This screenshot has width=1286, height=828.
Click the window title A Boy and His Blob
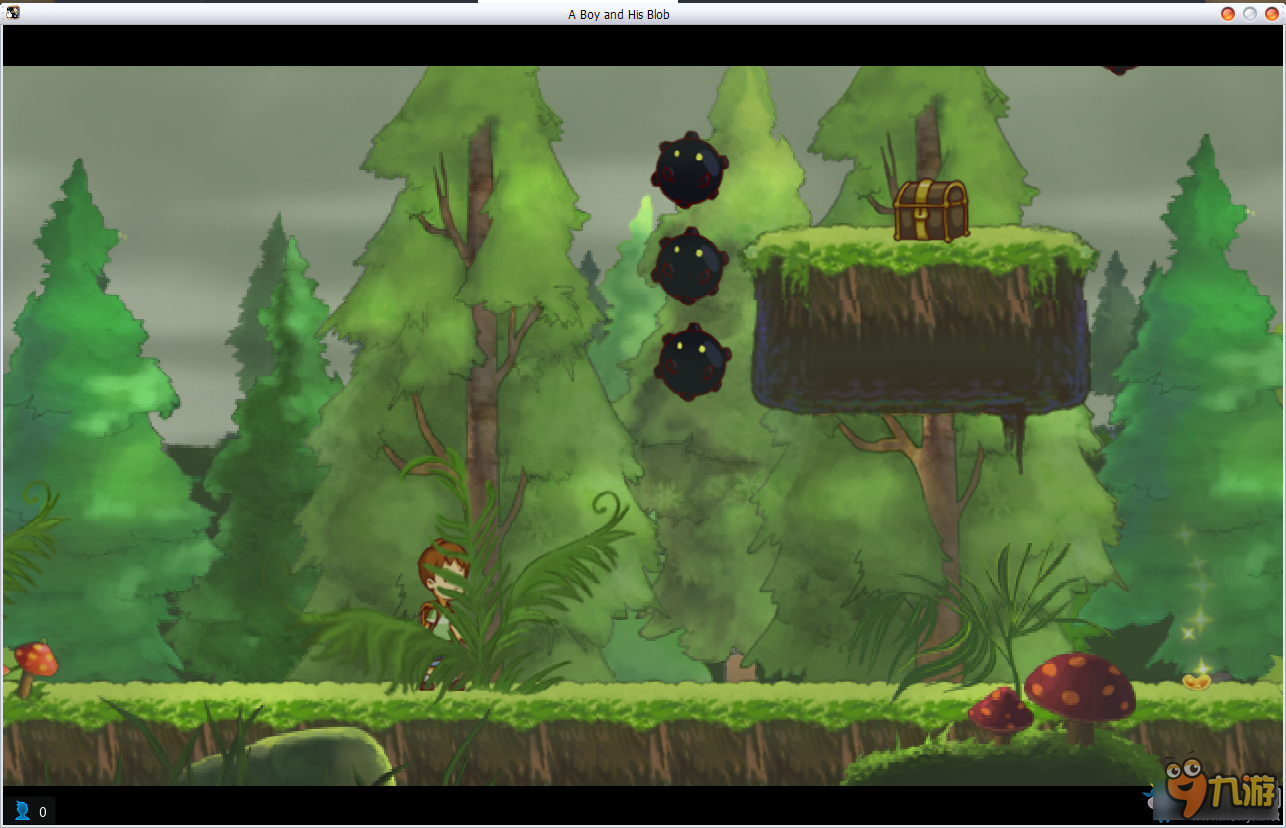coord(619,14)
